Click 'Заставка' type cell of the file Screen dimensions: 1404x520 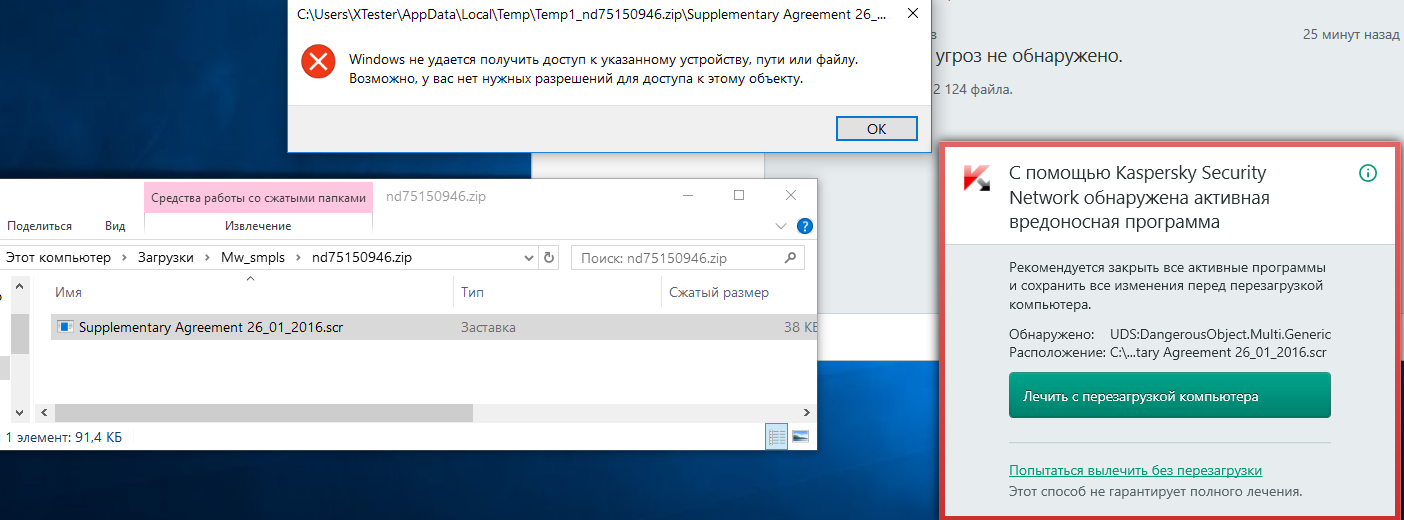click(x=488, y=327)
